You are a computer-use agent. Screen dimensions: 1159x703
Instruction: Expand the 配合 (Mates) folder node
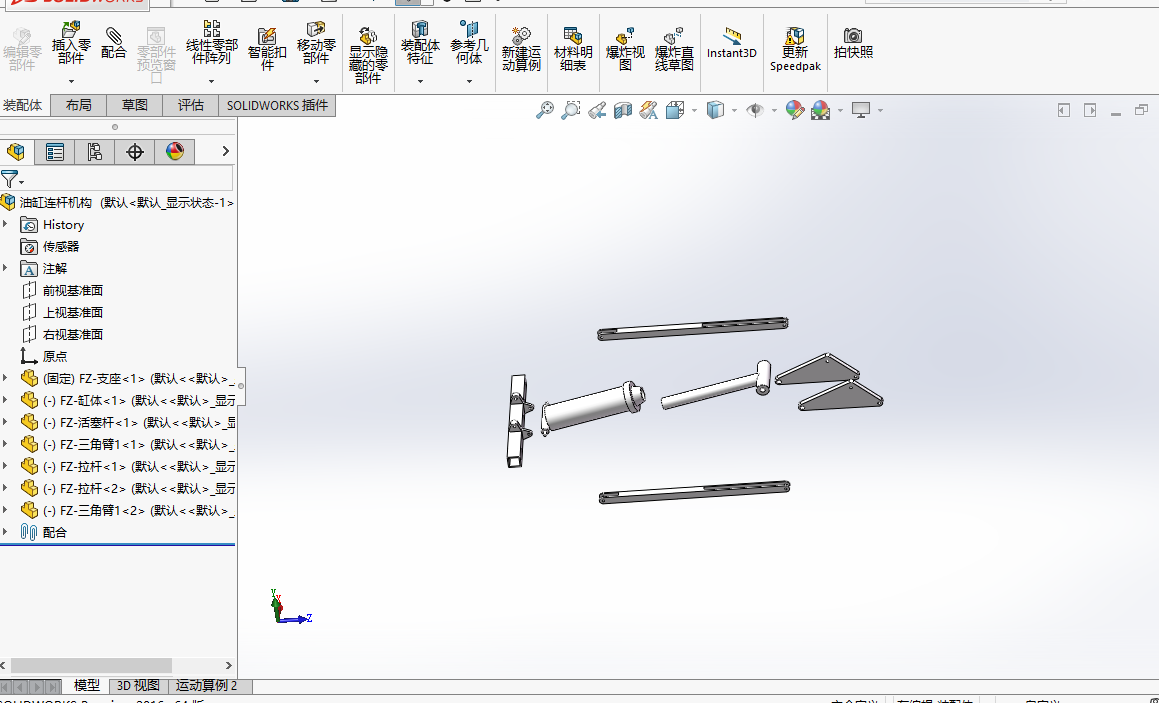click(x=6, y=532)
